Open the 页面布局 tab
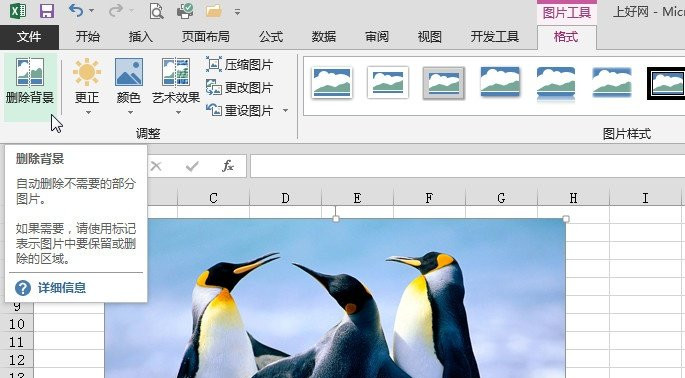This screenshot has height=378, width=685. (x=206, y=37)
